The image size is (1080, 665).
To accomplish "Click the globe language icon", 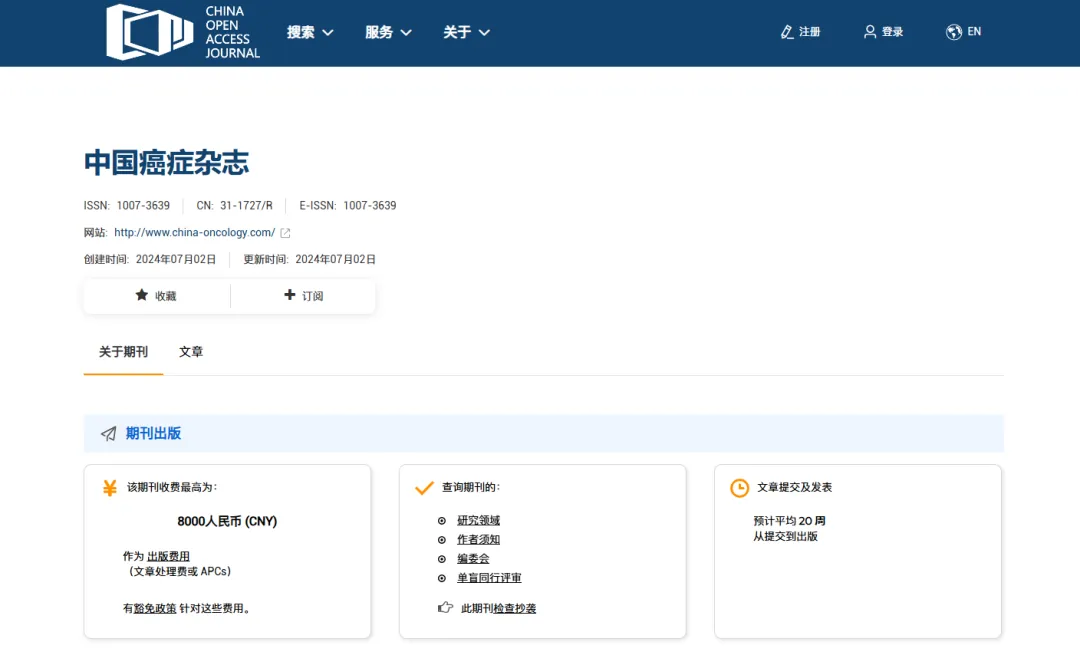I will tap(954, 32).
